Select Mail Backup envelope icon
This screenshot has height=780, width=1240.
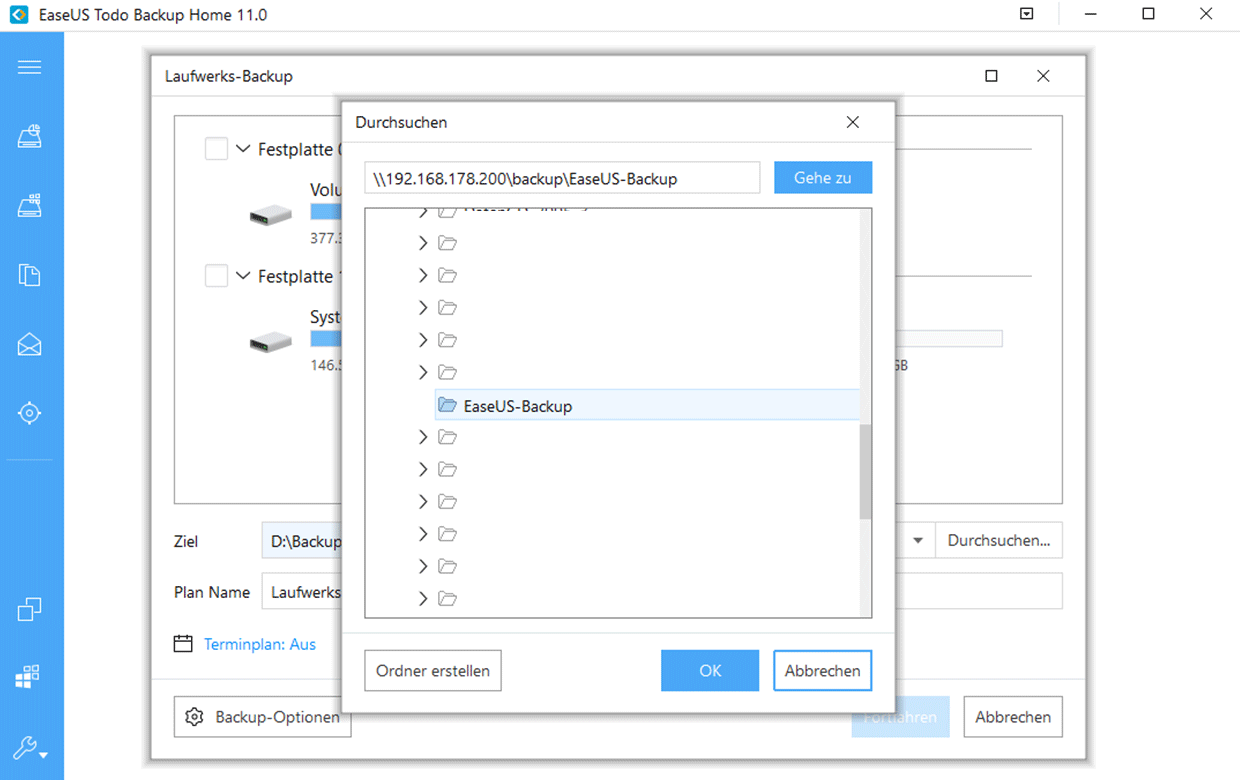(30, 344)
